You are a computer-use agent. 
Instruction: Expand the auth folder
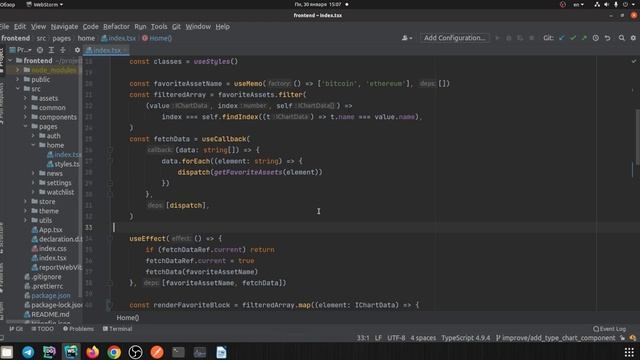pos(33,136)
